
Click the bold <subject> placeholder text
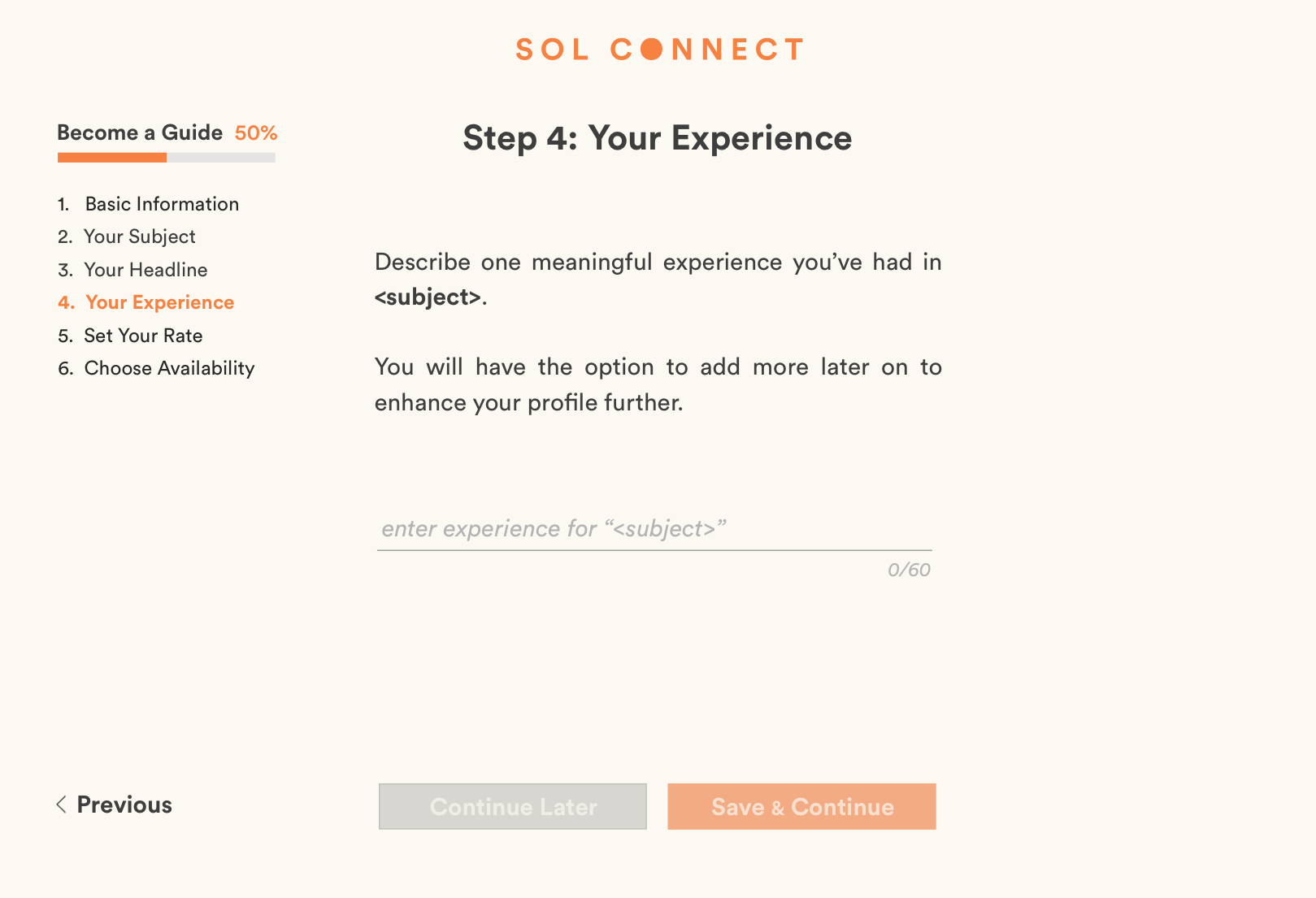[x=428, y=297]
